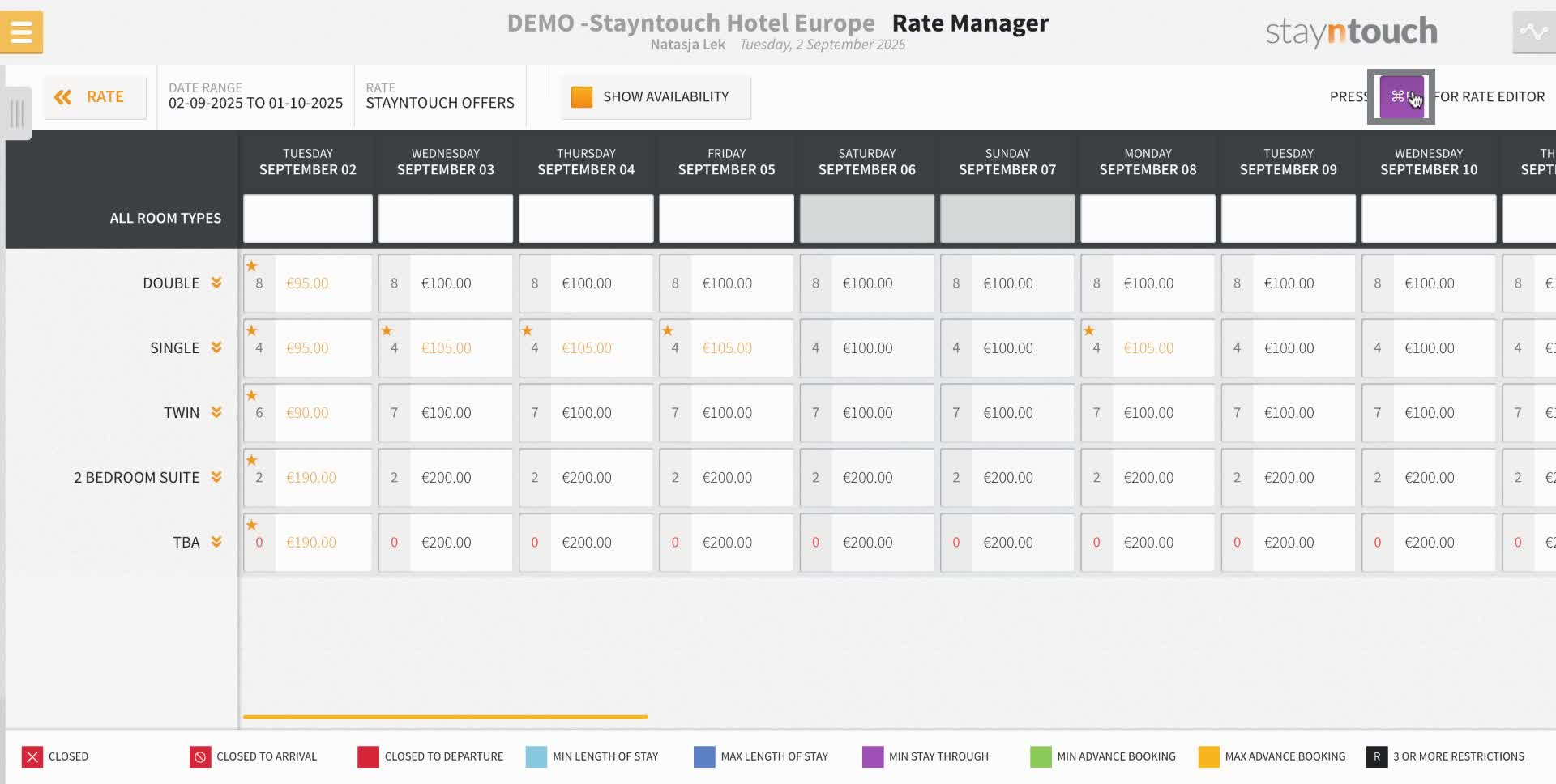Click the CLOSED red X legend icon
The width and height of the screenshot is (1556, 784).
tap(32, 756)
